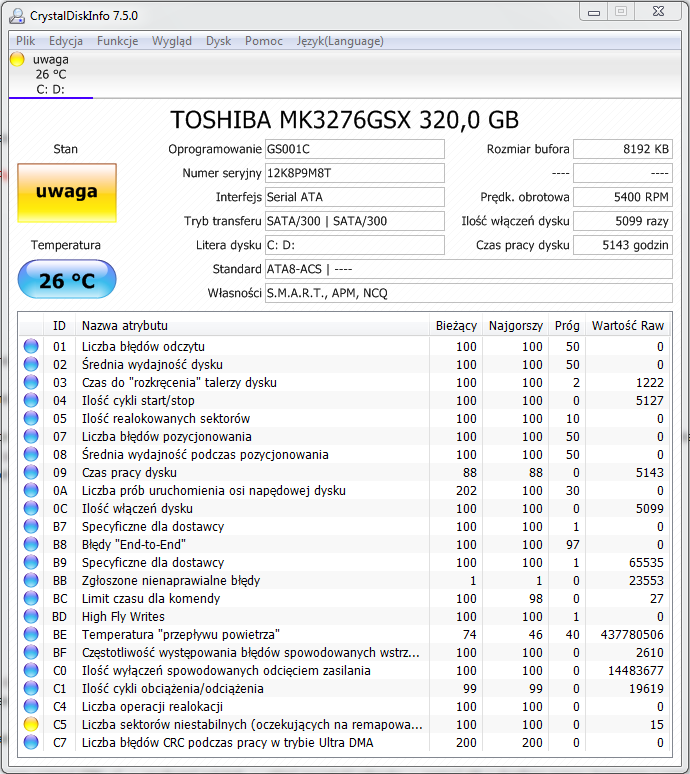Viewport: 690px width, 774px height.
Task: Click the serial number field 12K8P9M8T
Action: point(355,173)
